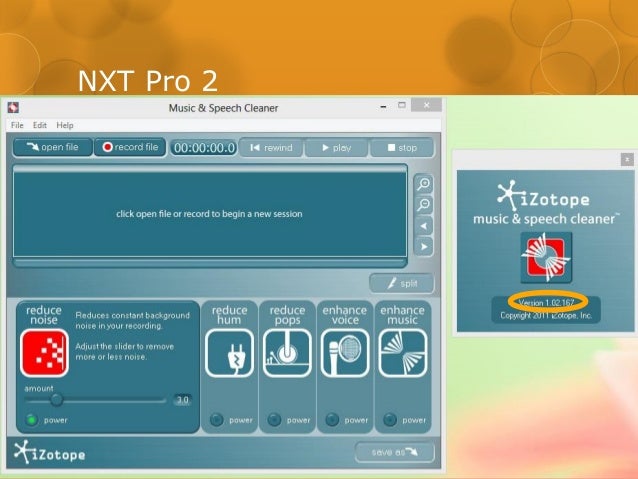
Task: Select the reduce pops record icon
Action: tap(287, 353)
